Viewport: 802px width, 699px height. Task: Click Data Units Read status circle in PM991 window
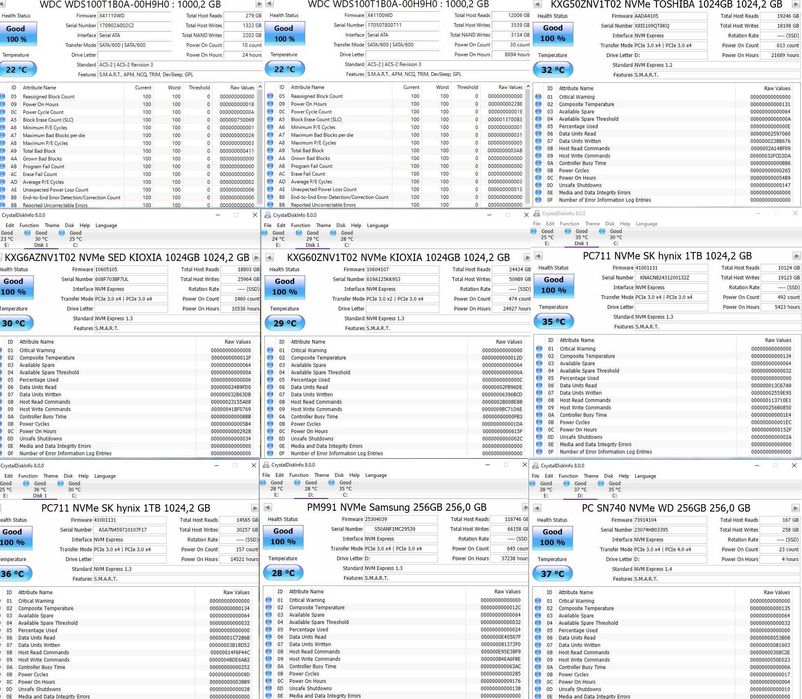click(269, 637)
